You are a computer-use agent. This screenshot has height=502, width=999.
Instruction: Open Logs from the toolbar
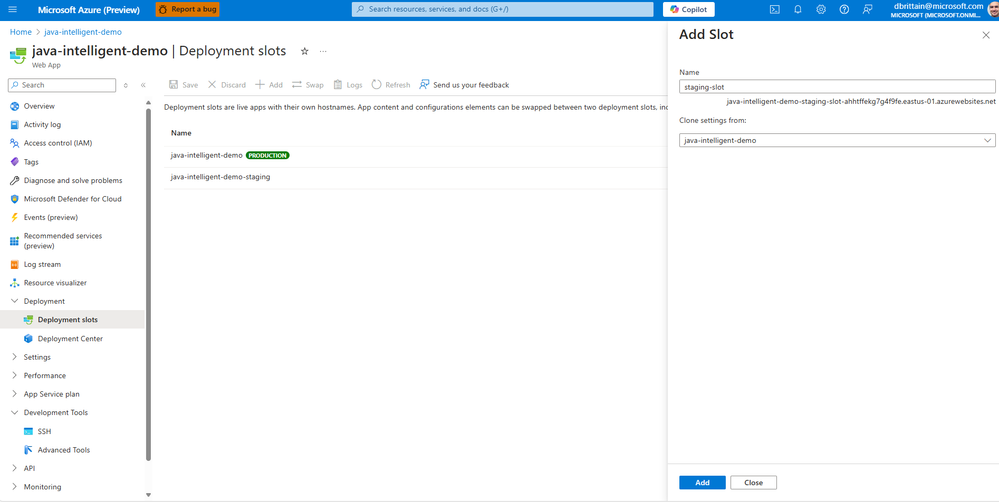tap(348, 85)
